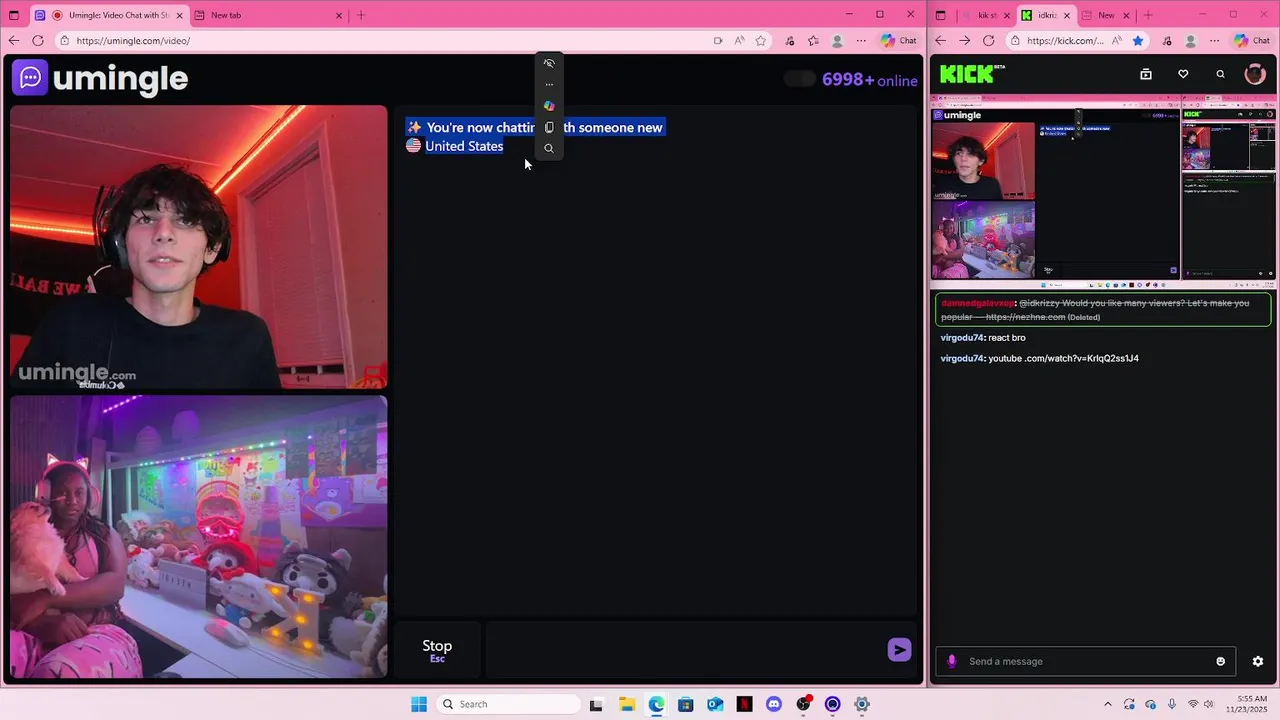Click the Stop button in Umingle
Screen dimensions: 1280x720
(x=437, y=651)
